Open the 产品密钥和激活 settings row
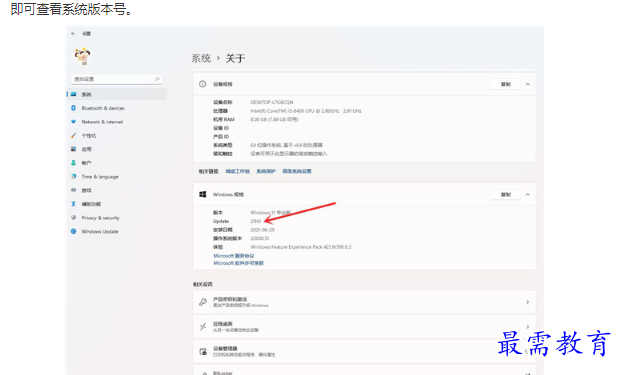Screen dimensions: 619x375 tap(364, 302)
